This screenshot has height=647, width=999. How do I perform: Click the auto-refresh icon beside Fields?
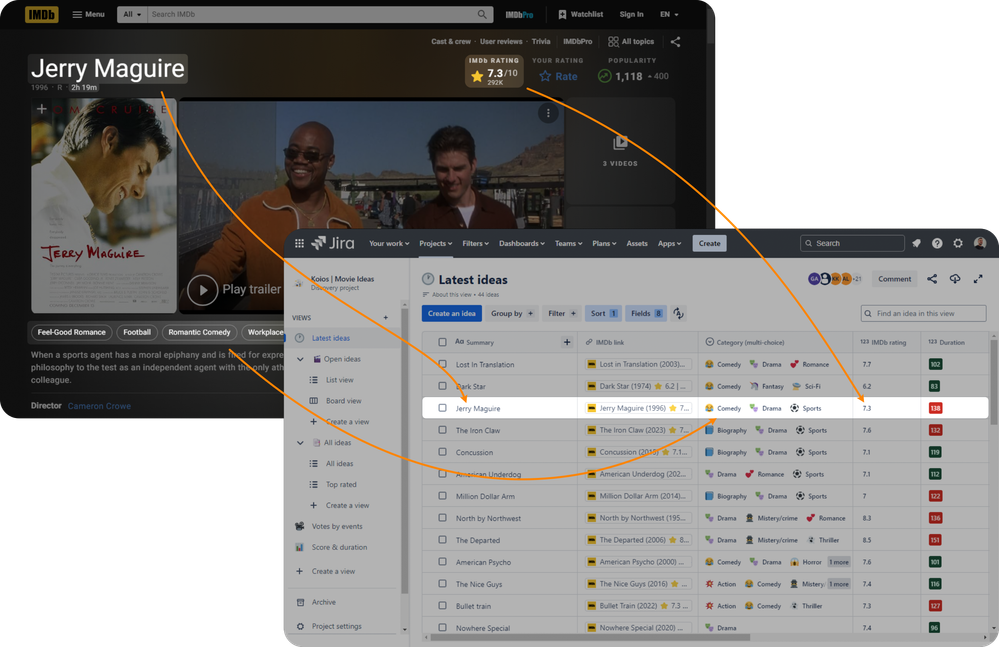coord(679,313)
